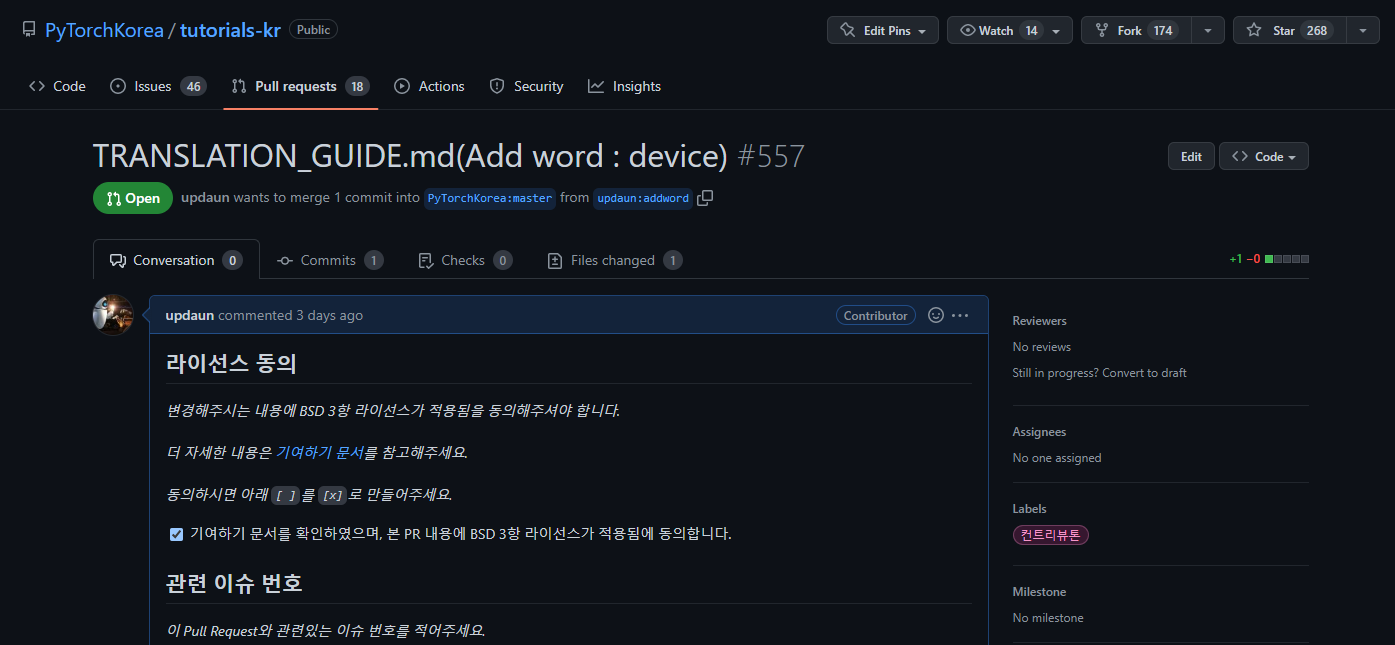Click the pull request number #557
This screenshot has width=1395, height=645.
coord(771,156)
